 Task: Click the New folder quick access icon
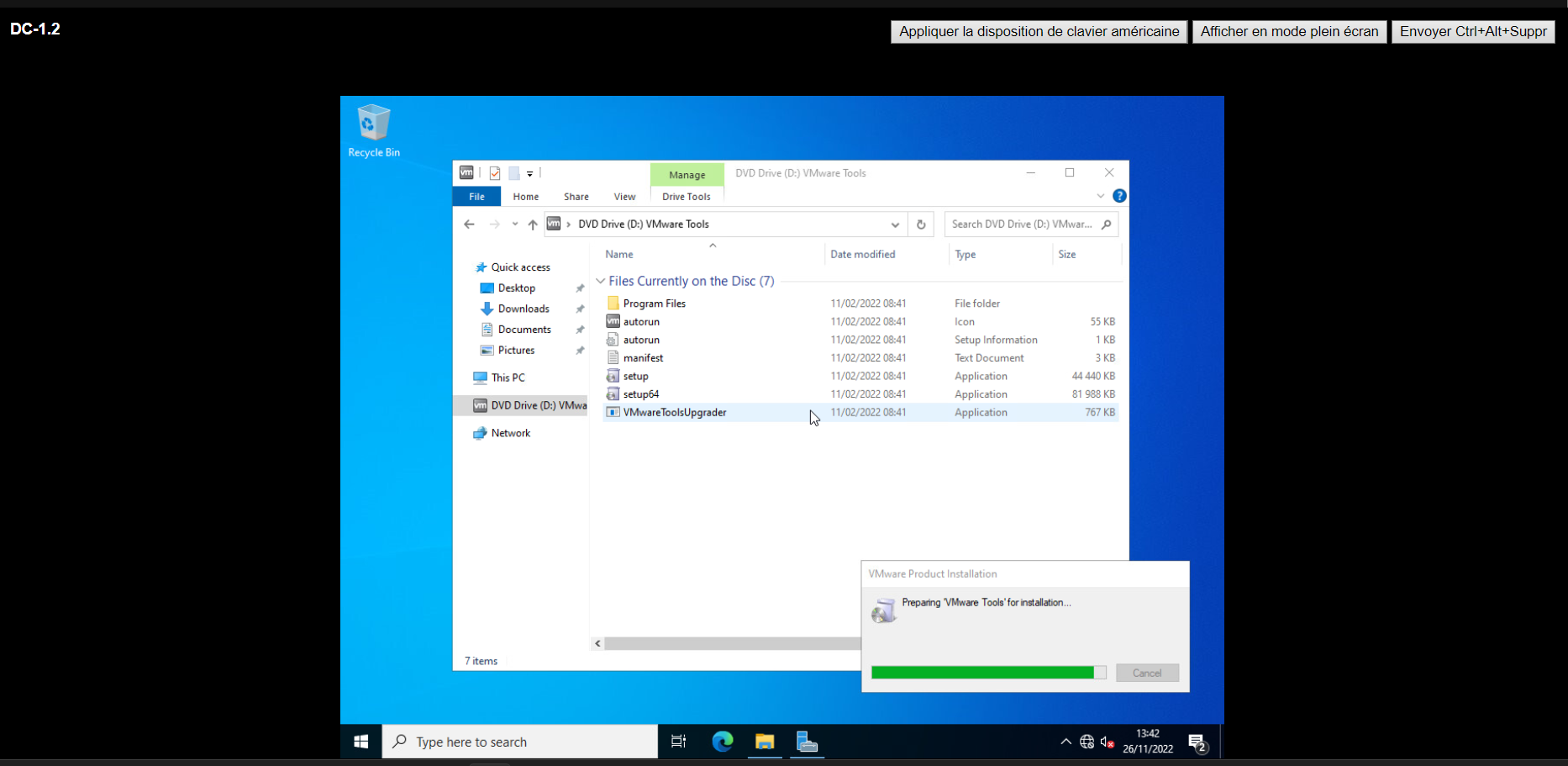[513, 173]
